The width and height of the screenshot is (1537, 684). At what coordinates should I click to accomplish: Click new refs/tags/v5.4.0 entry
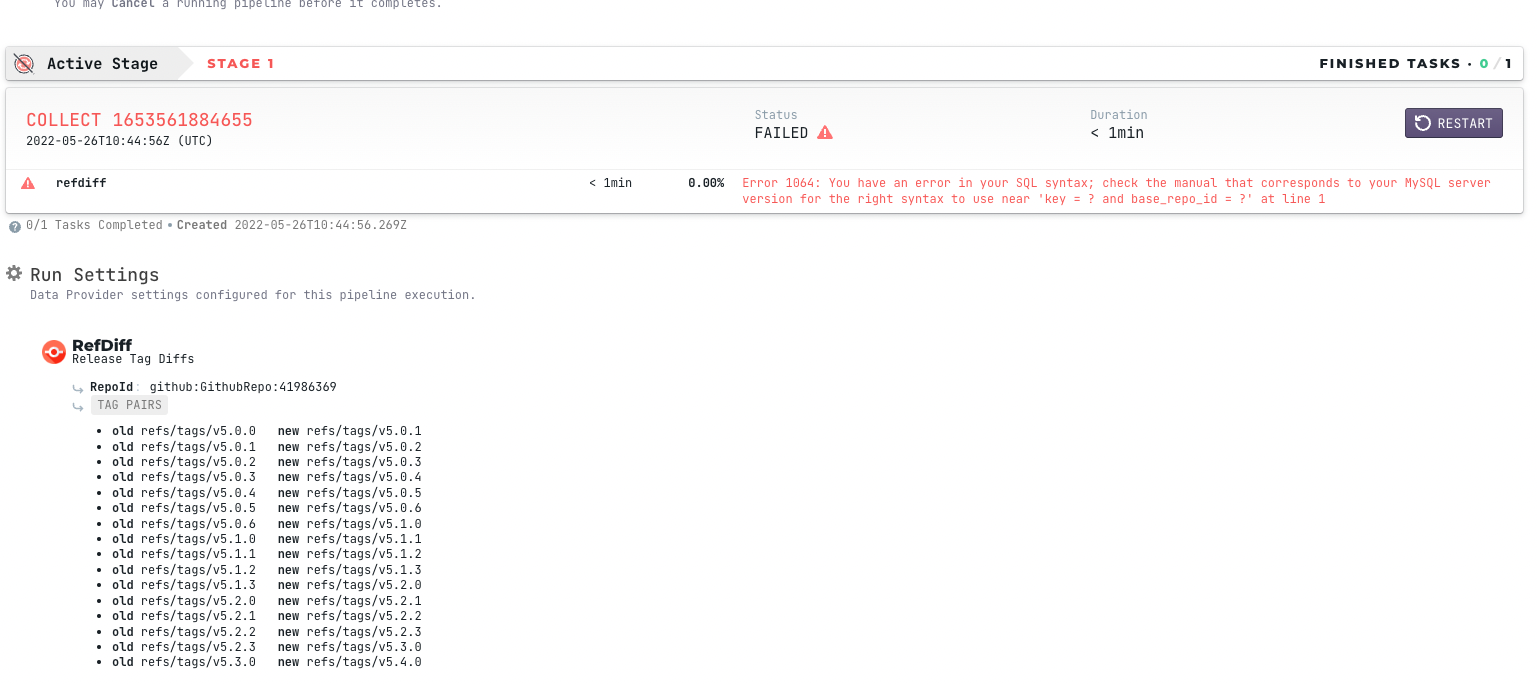350,662
